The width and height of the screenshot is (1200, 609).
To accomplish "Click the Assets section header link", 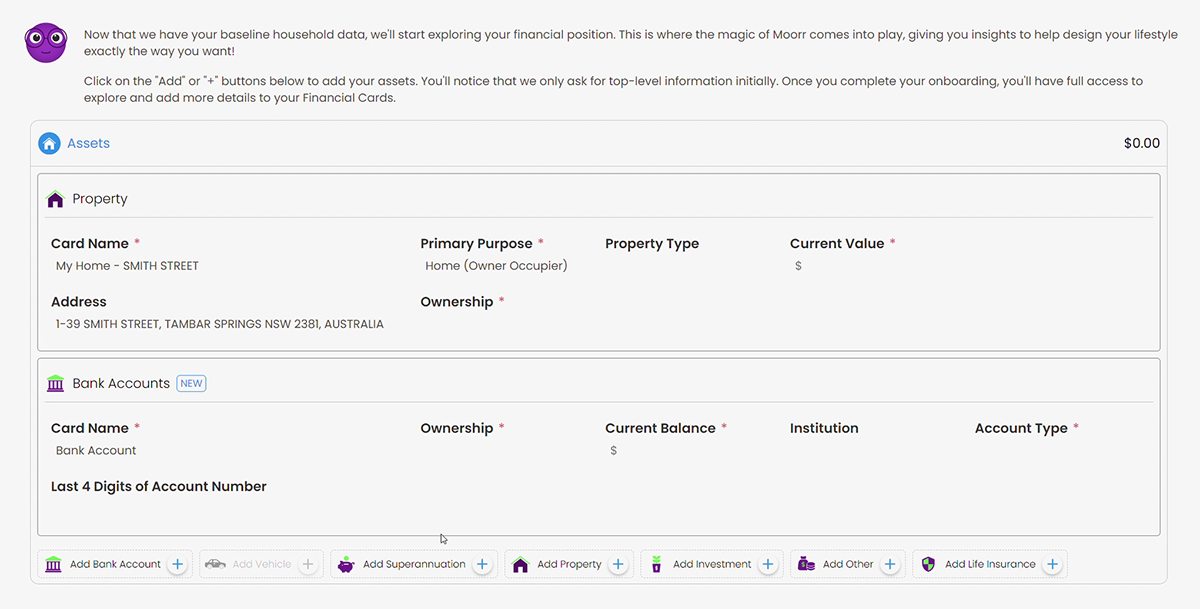I will [88, 144].
